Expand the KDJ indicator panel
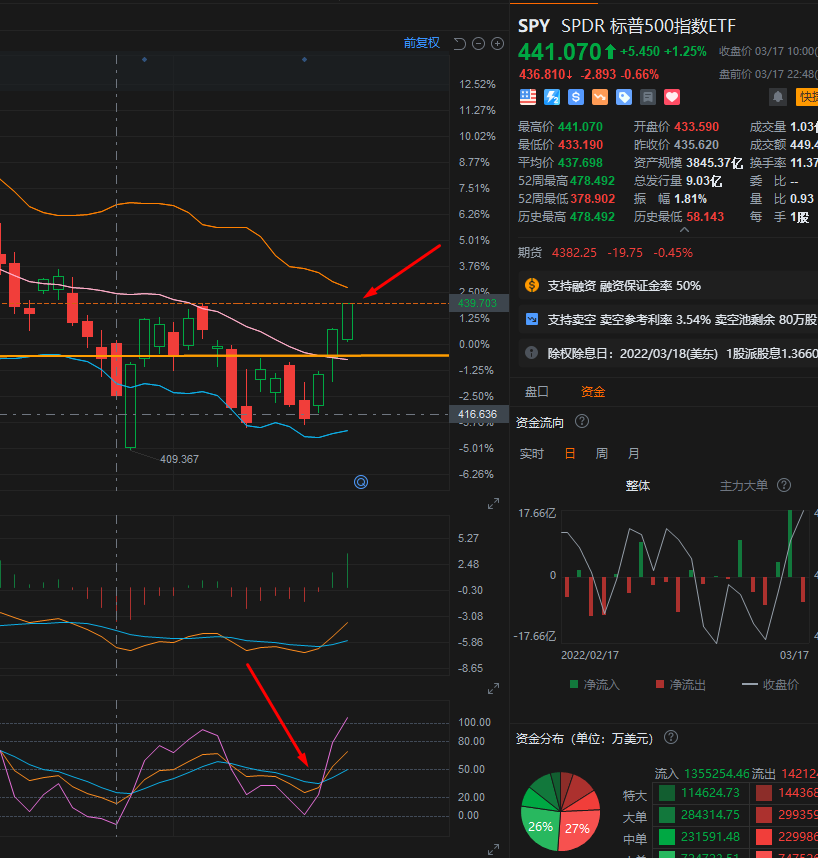The width and height of the screenshot is (818, 858). coord(494,849)
